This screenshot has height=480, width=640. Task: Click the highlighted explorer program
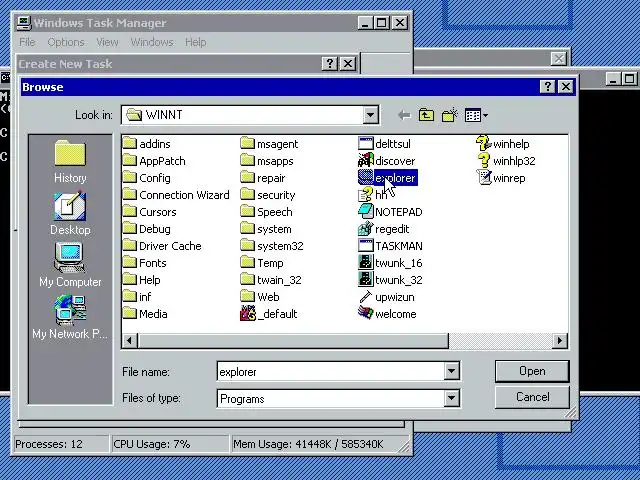[387, 178]
